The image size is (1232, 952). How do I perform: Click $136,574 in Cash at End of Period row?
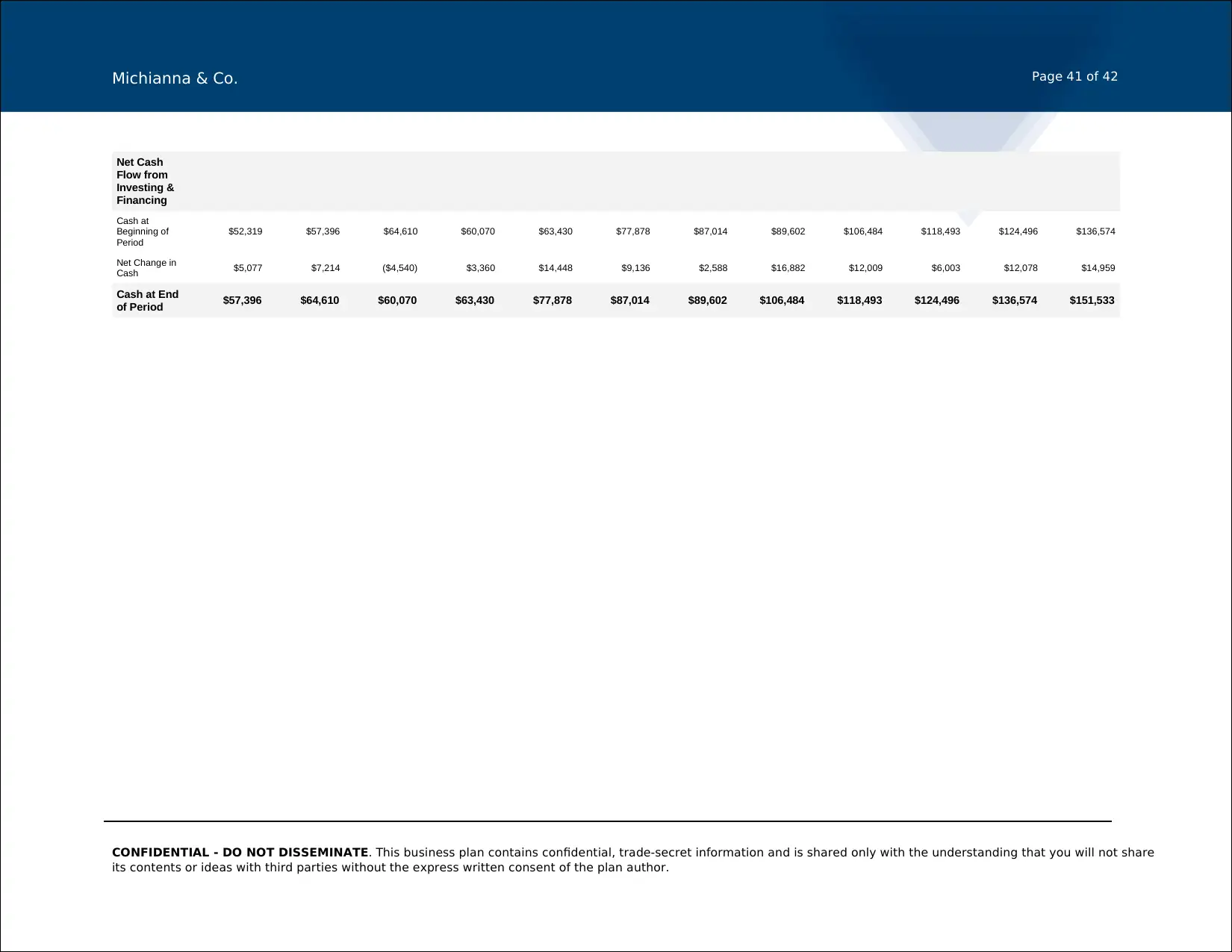coord(1015,301)
